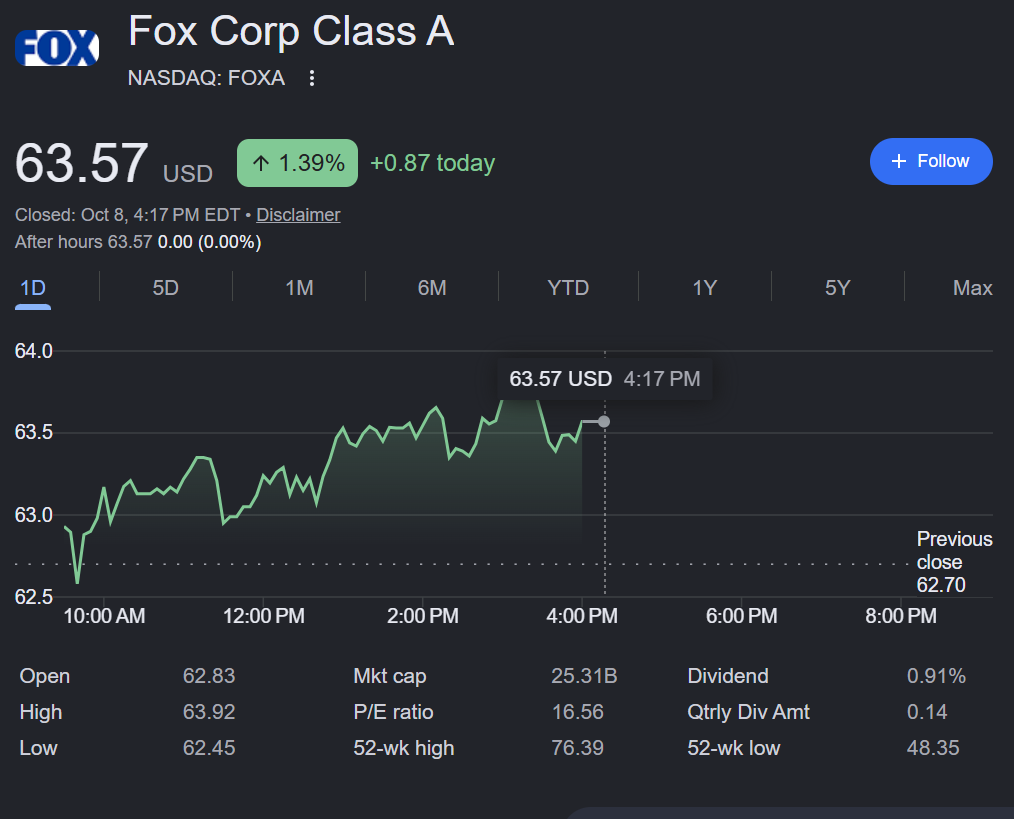Click the After hours 63.57 text

click(x=83, y=242)
